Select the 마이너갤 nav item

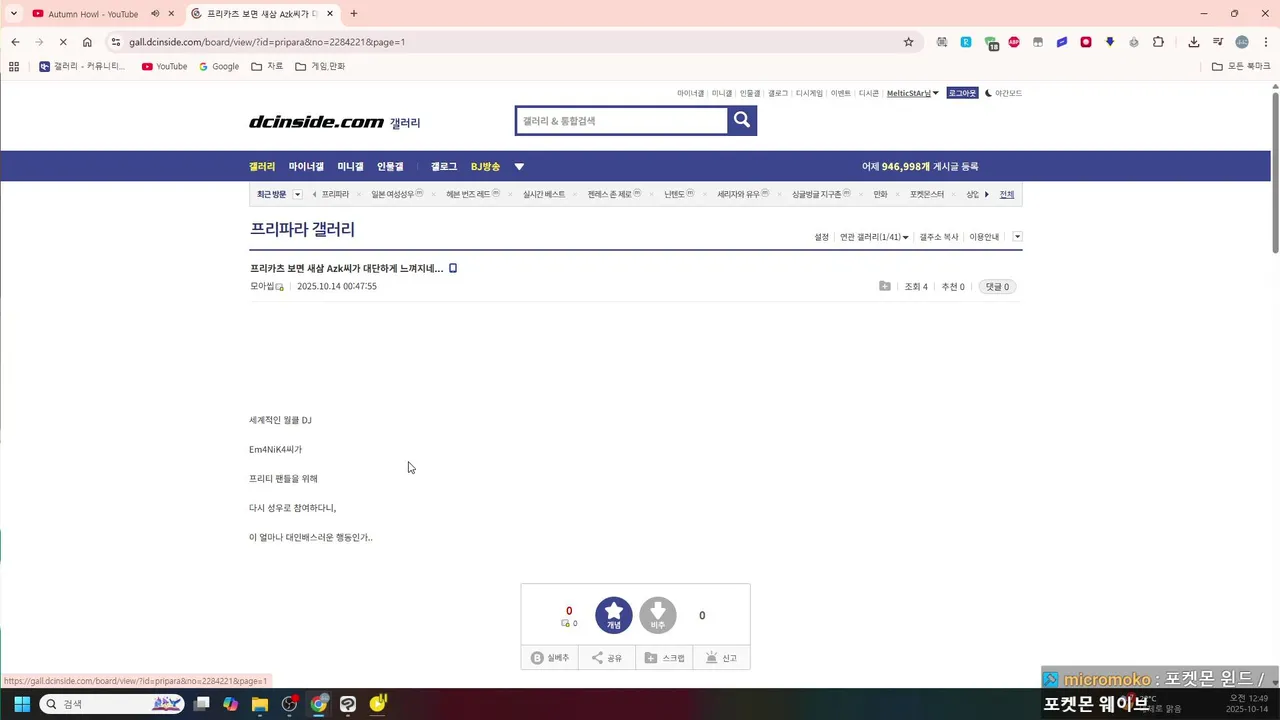coord(306,167)
